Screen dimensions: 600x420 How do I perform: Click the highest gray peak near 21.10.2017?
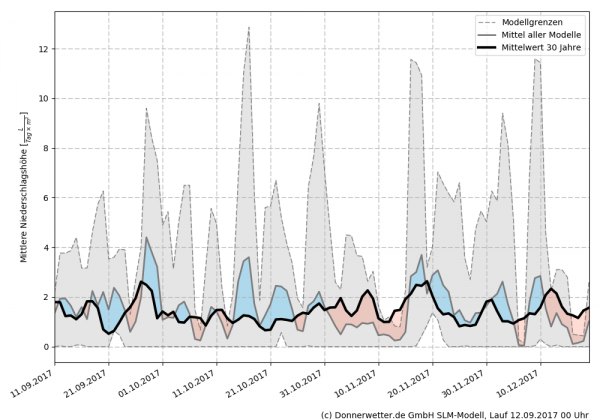(x=248, y=28)
